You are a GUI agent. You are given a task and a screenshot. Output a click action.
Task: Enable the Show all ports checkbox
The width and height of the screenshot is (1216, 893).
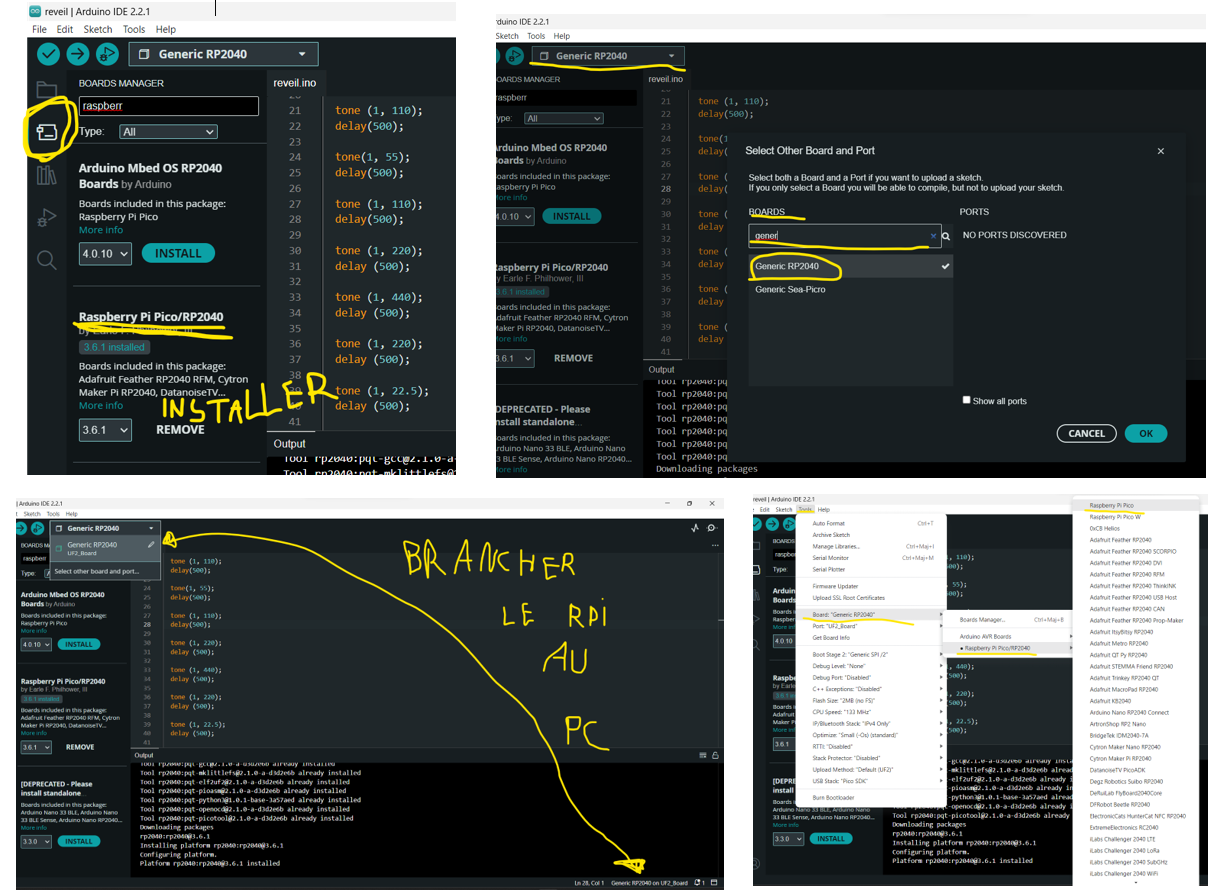coord(966,400)
